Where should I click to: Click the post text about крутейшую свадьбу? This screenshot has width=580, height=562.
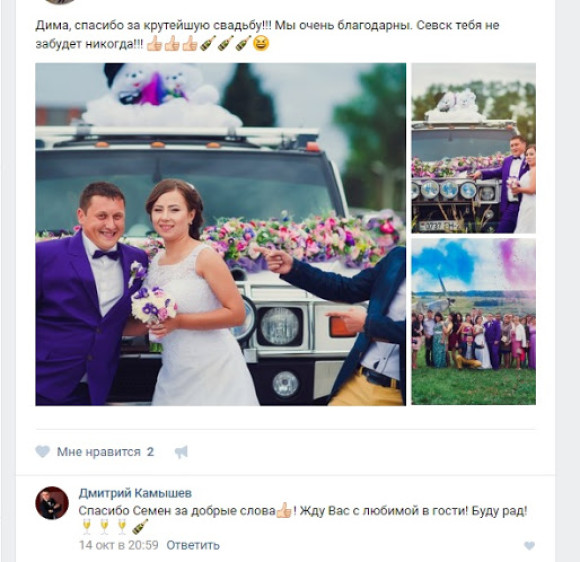(x=267, y=34)
